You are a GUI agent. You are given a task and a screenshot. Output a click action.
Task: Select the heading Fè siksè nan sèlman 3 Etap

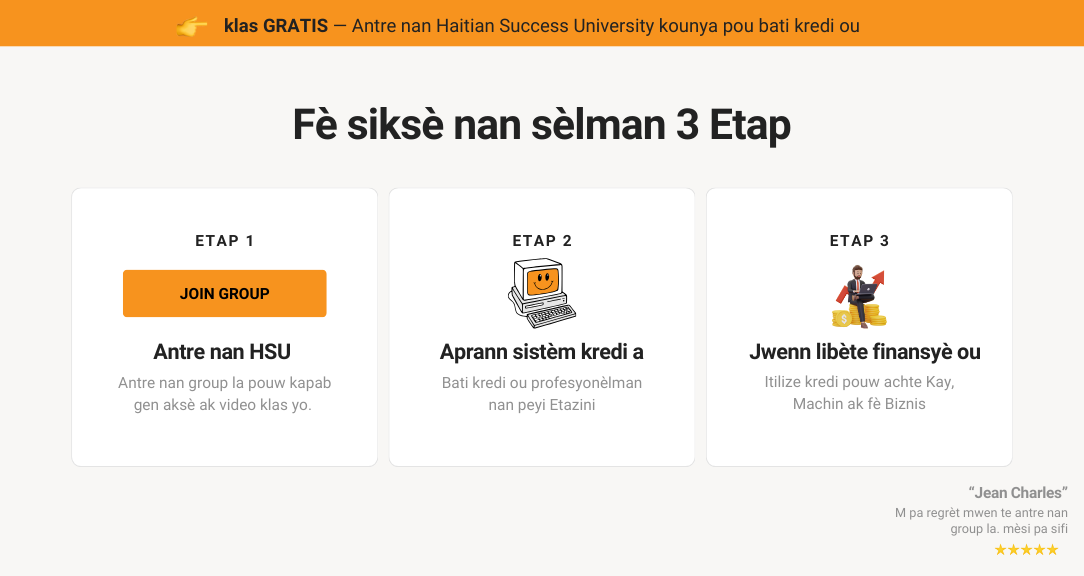[541, 124]
